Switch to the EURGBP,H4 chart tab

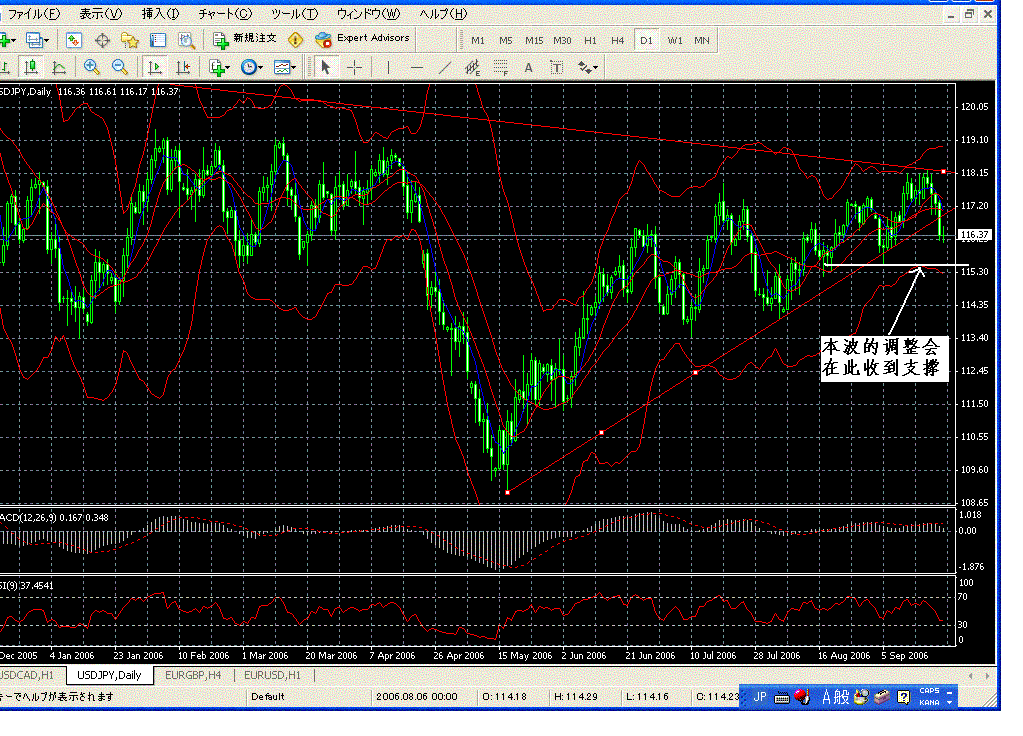[193, 675]
